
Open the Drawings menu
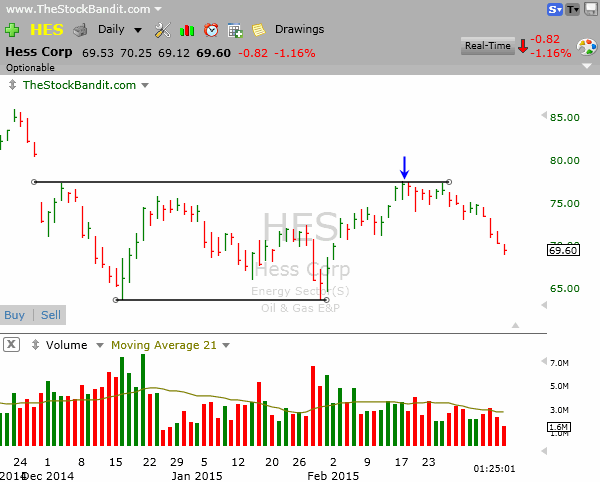coord(299,29)
